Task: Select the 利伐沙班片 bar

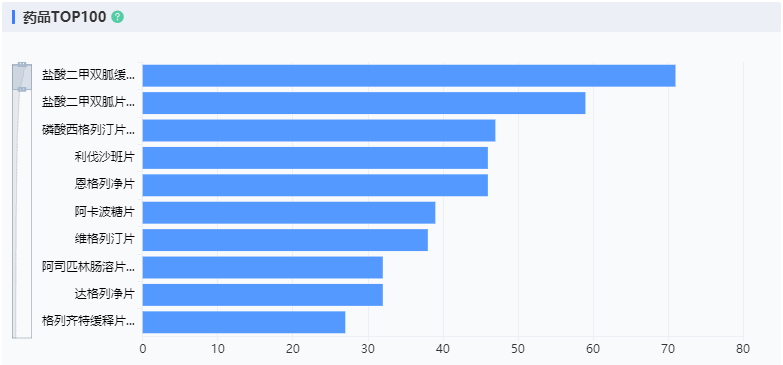Action: point(315,158)
